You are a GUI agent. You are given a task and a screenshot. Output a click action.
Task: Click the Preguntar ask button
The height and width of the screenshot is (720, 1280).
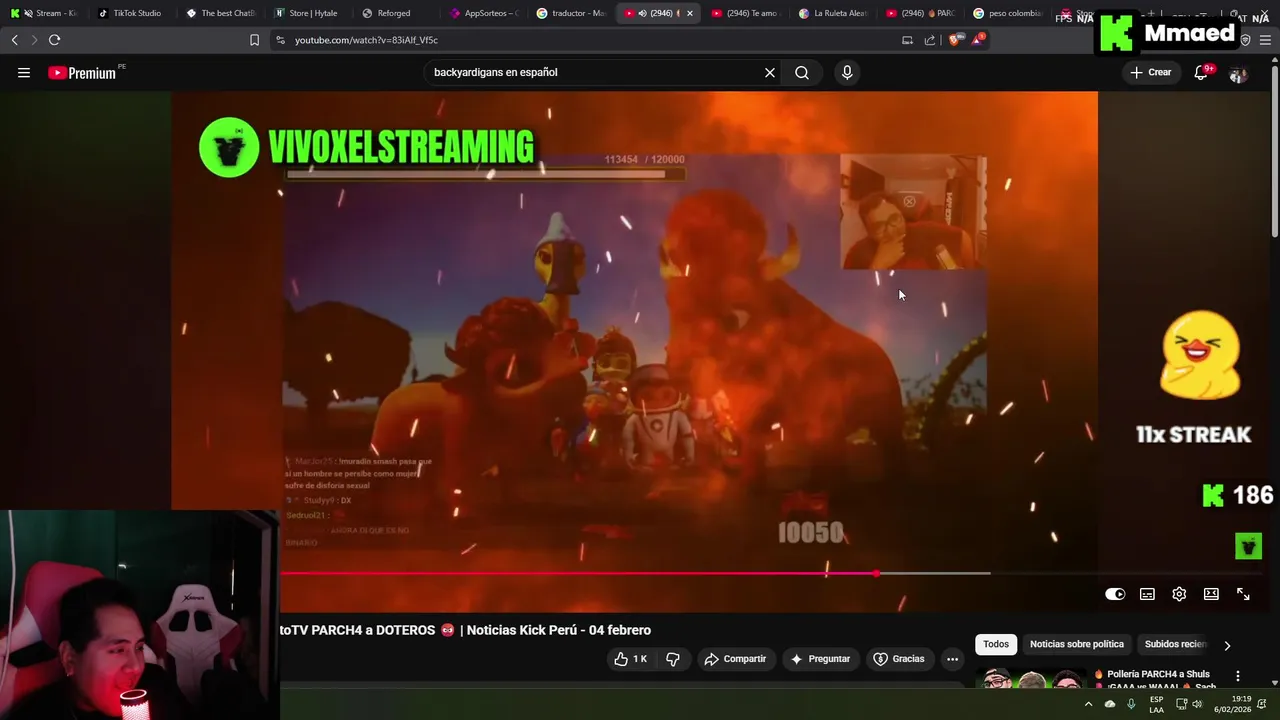820,659
